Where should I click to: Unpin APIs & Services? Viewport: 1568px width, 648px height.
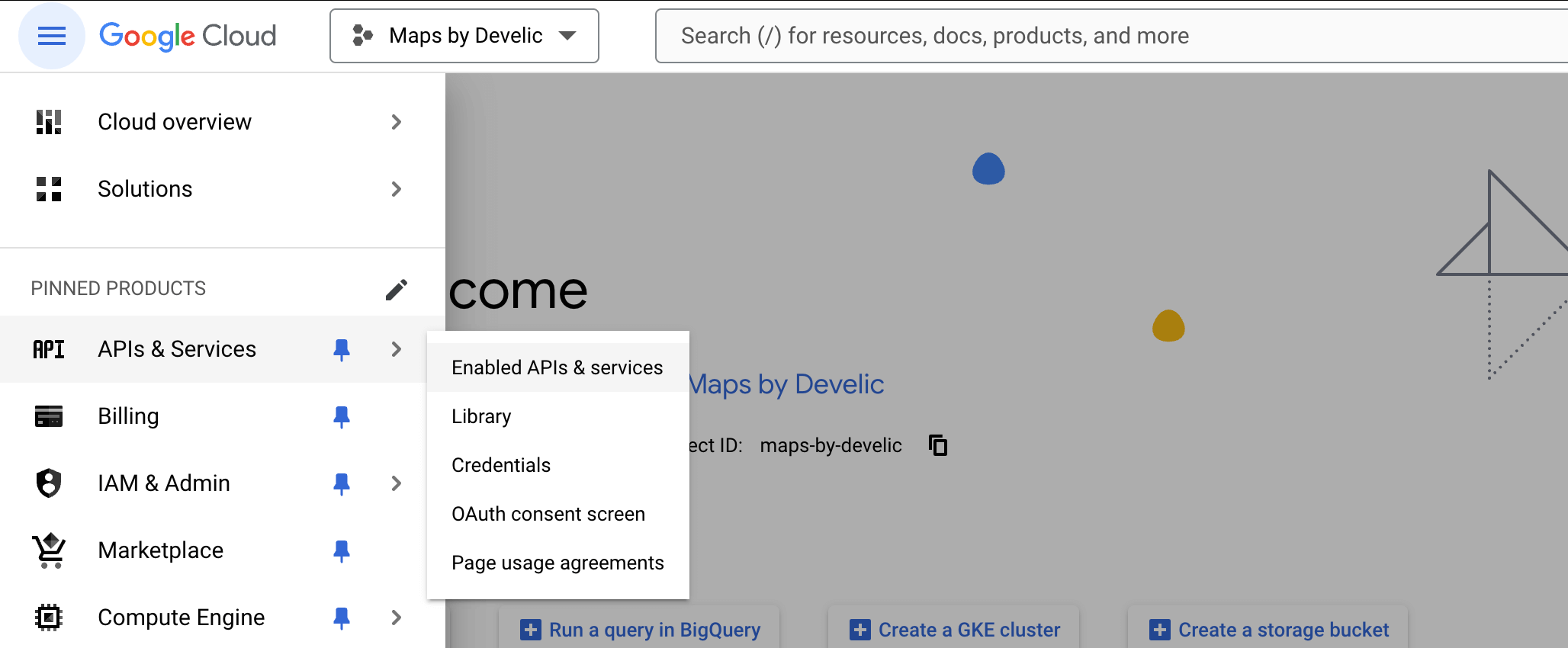[342, 349]
